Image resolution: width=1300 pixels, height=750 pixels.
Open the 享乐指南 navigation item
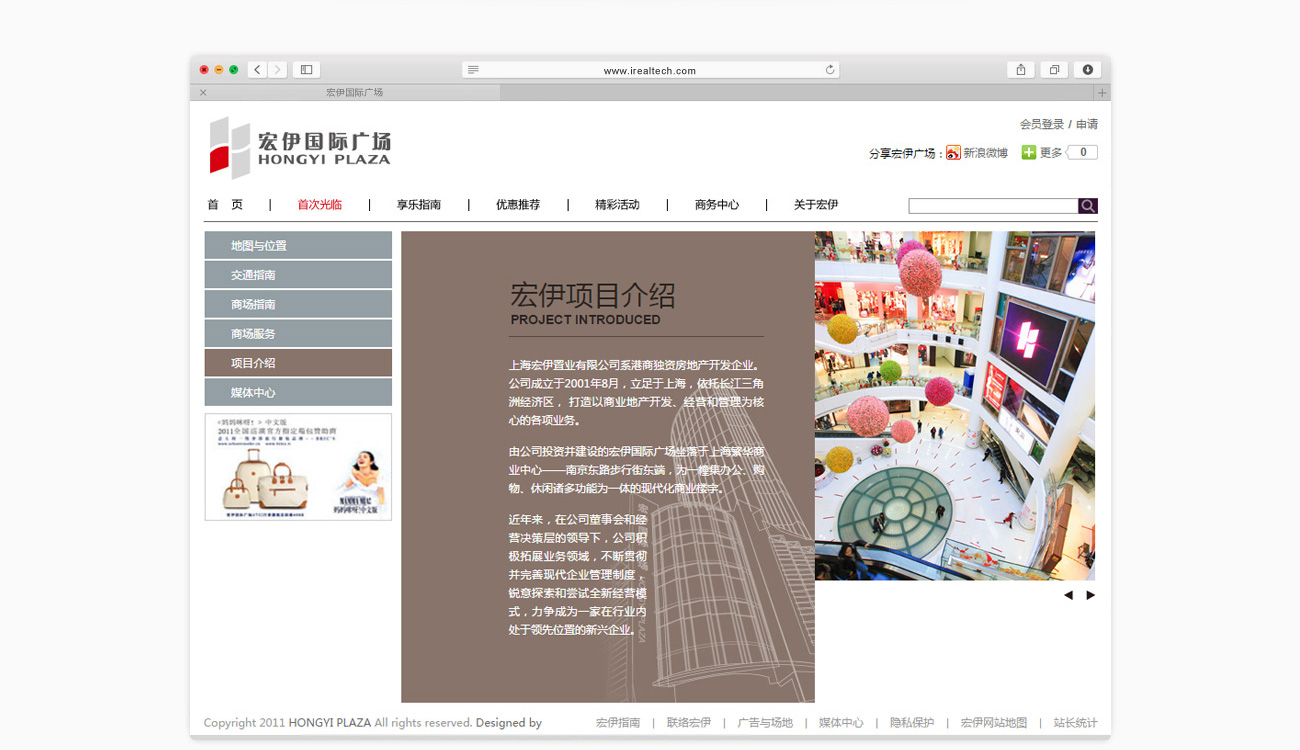coord(419,205)
